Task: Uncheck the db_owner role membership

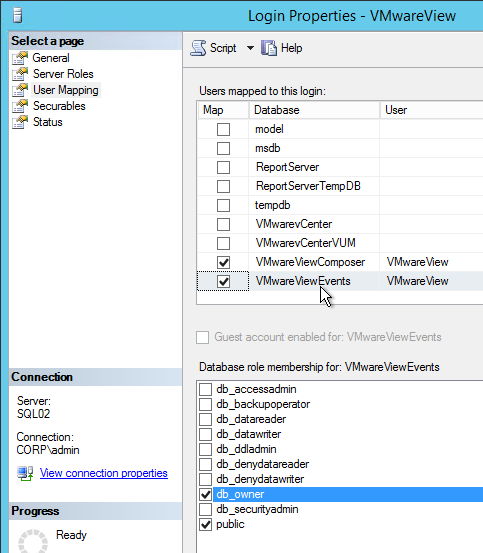Action: click(206, 494)
